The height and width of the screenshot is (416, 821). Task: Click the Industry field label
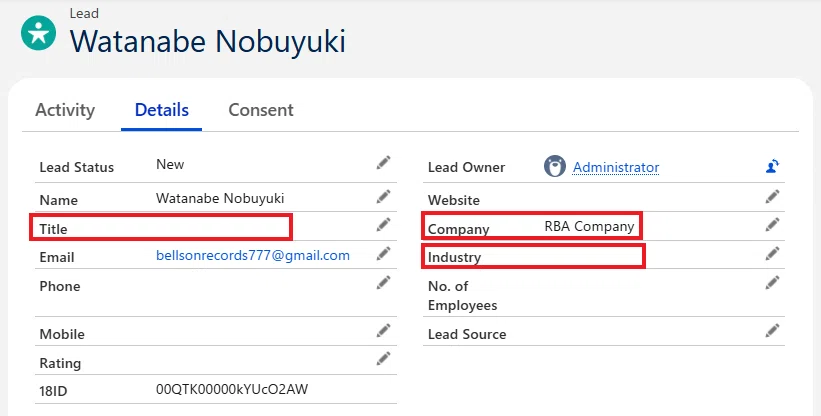coord(454,257)
